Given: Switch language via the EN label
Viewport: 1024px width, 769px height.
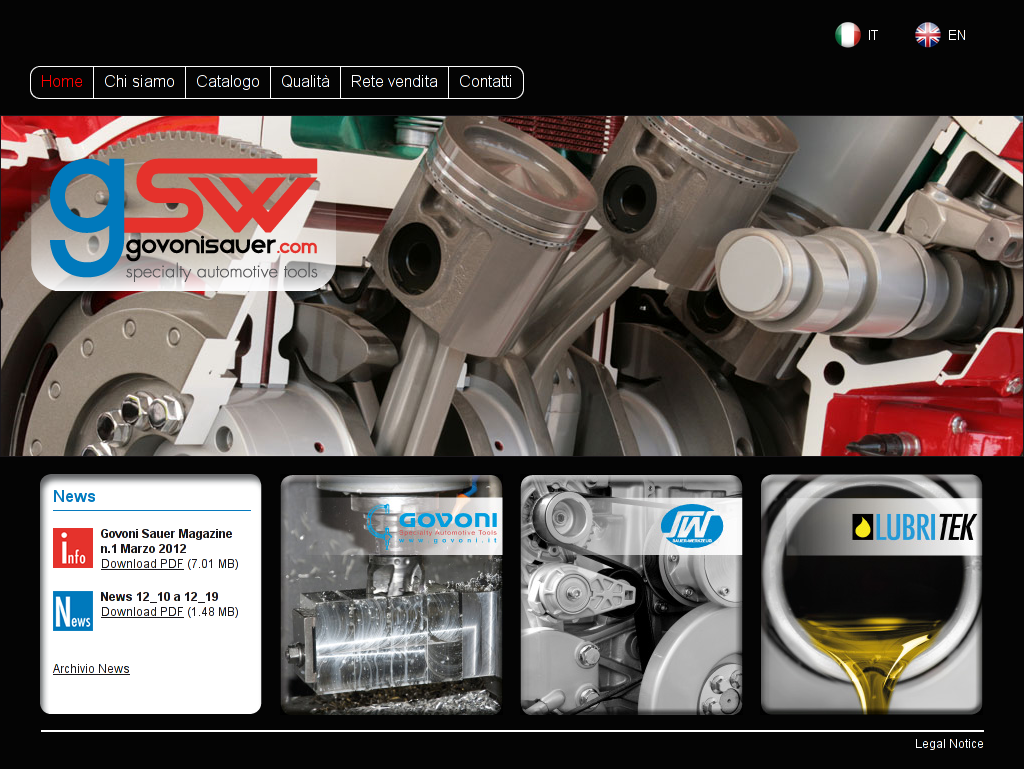Looking at the screenshot, I should coord(957,35).
